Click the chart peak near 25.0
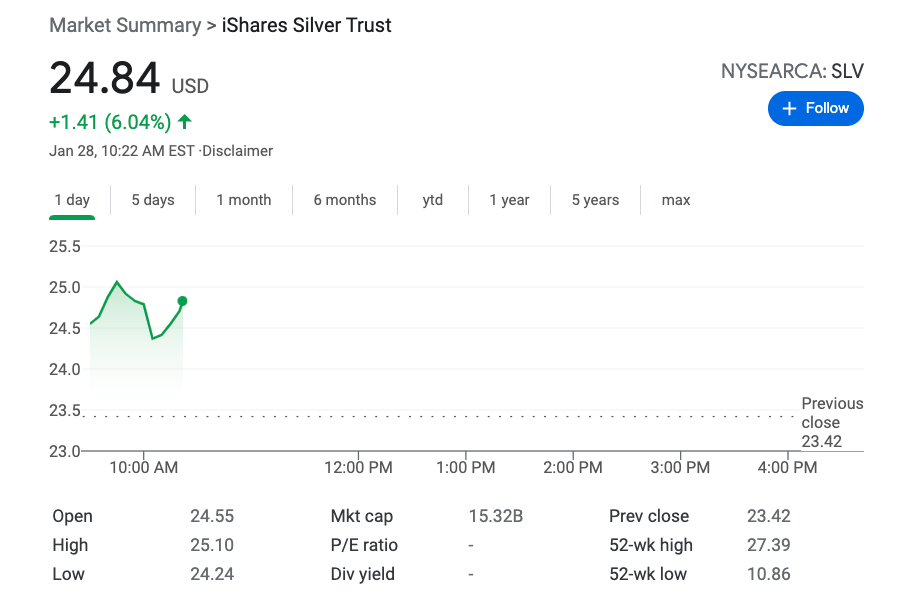This screenshot has width=911, height=606. pyautogui.click(x=117, y=282)
